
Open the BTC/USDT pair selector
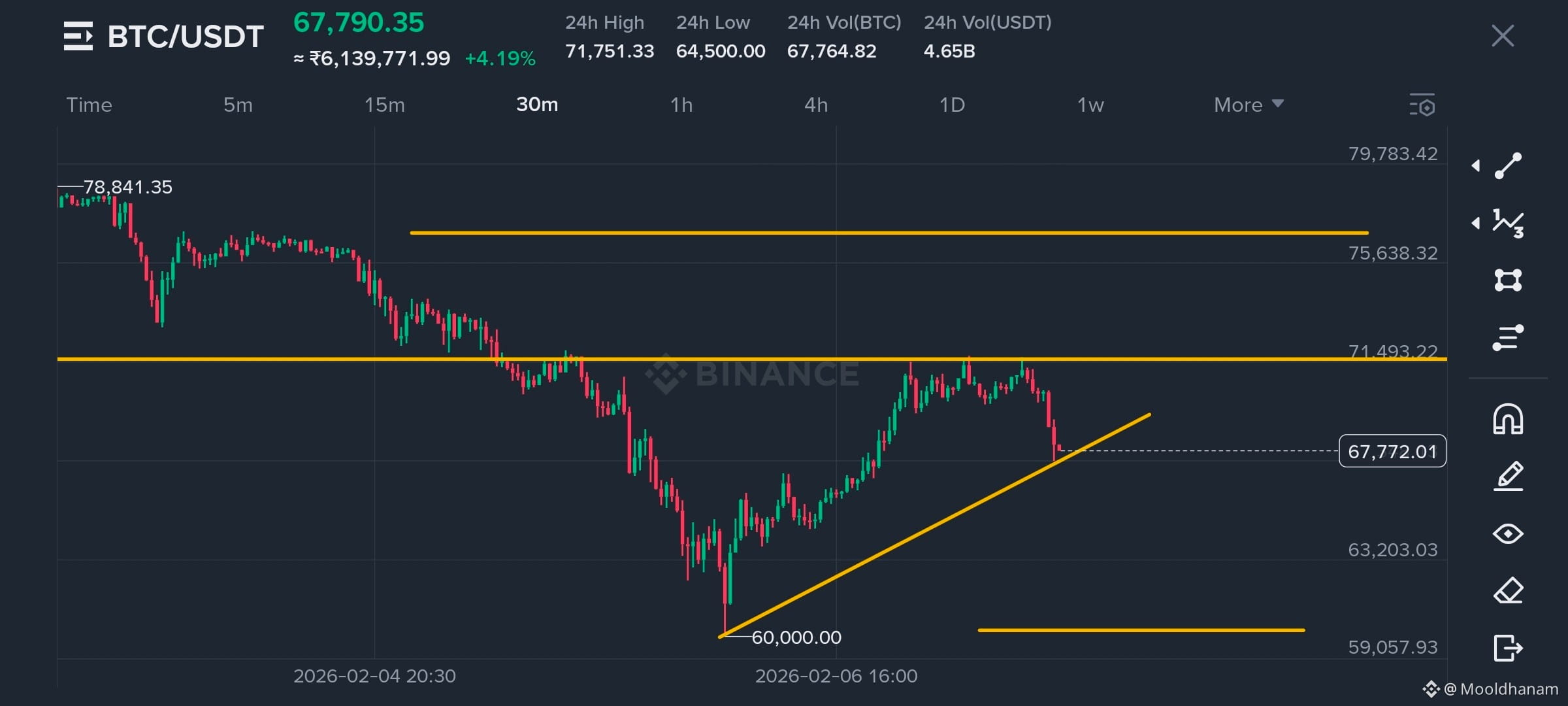[x=186, y=37]
